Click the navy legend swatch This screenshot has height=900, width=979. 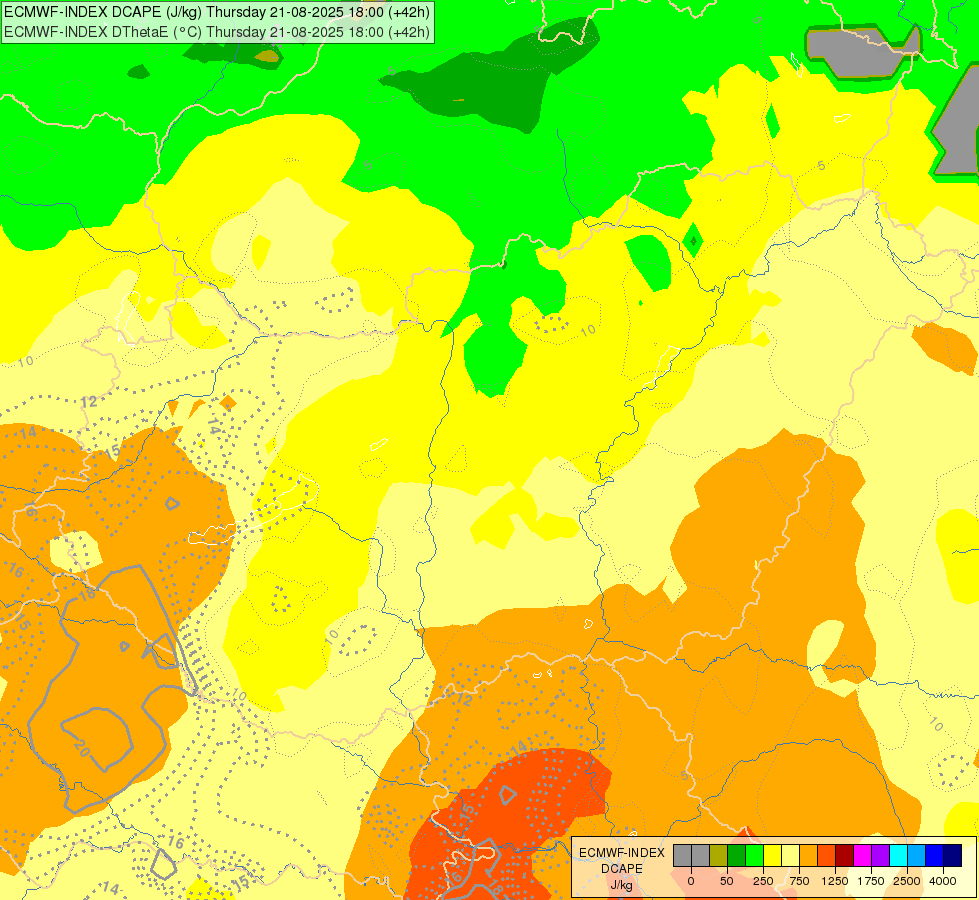click(953, 856)
